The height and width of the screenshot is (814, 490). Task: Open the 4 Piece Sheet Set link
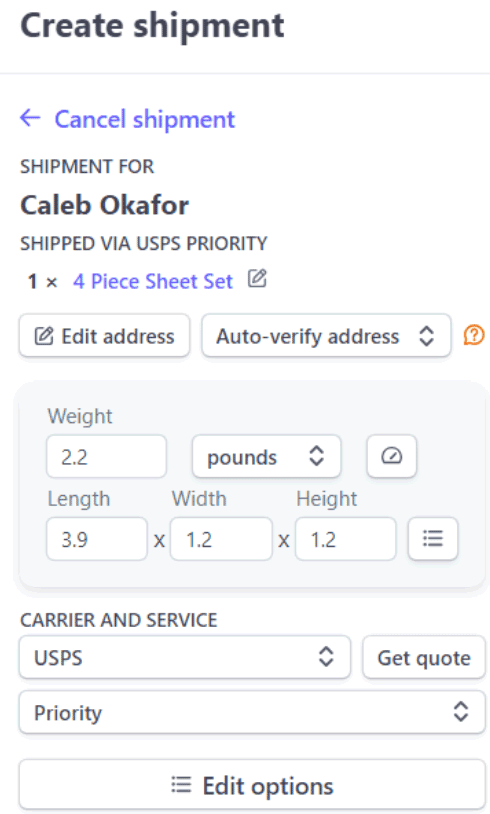[x=153, y=281]
